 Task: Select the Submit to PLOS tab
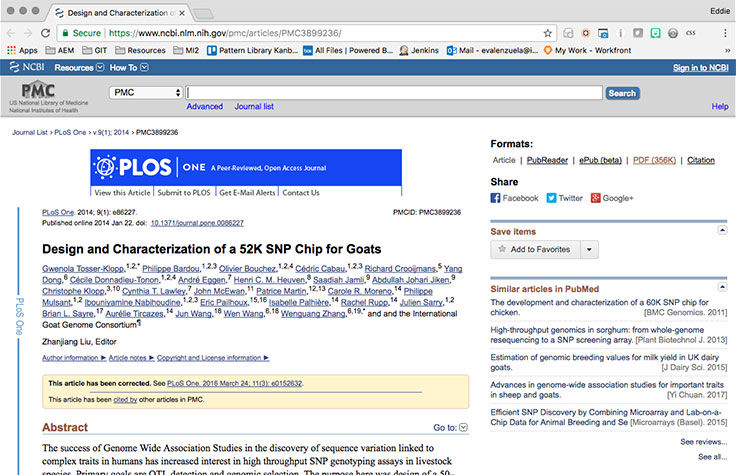tap(184, 192)
